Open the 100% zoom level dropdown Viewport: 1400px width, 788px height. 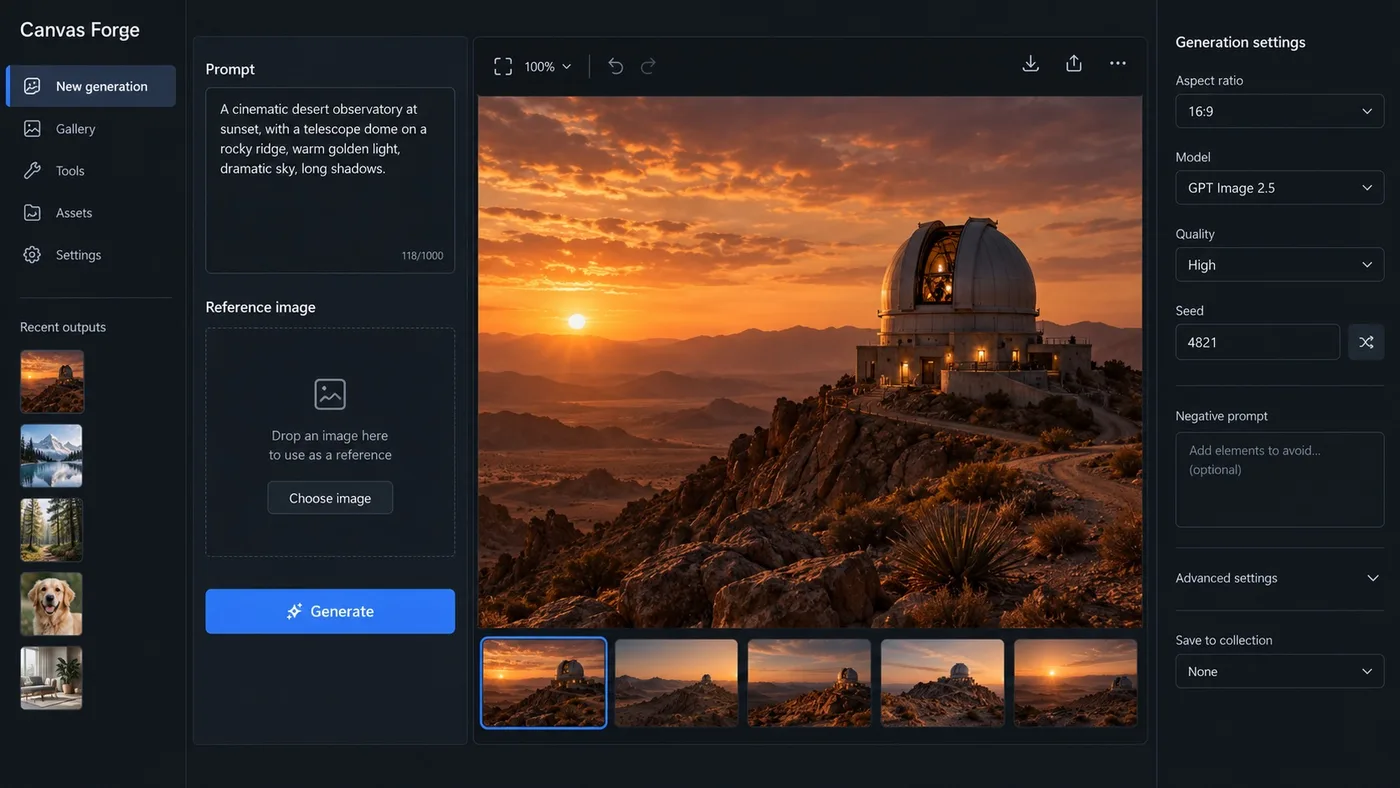548,66
